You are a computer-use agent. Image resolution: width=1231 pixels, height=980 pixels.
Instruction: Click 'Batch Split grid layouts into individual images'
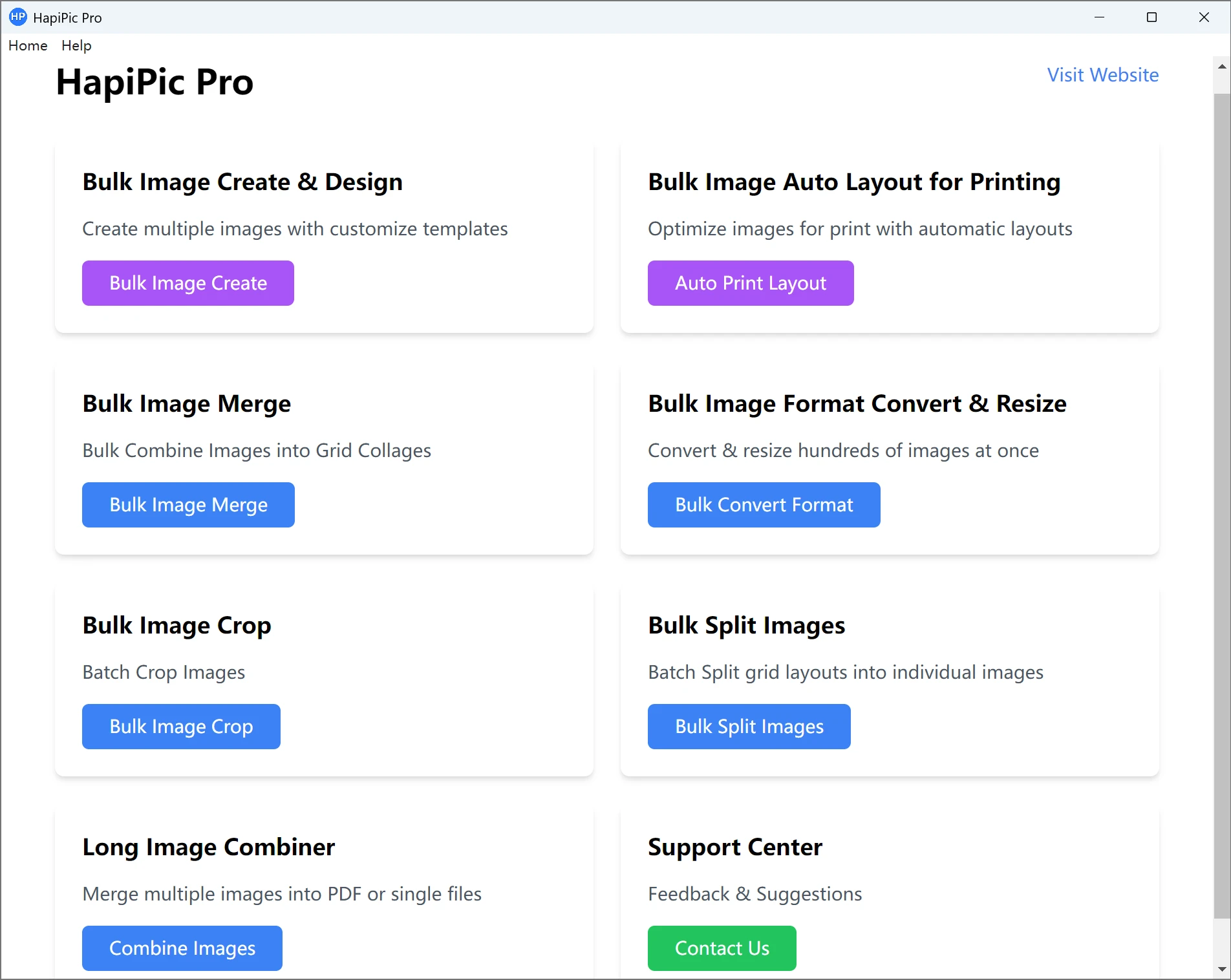point(846,672)
